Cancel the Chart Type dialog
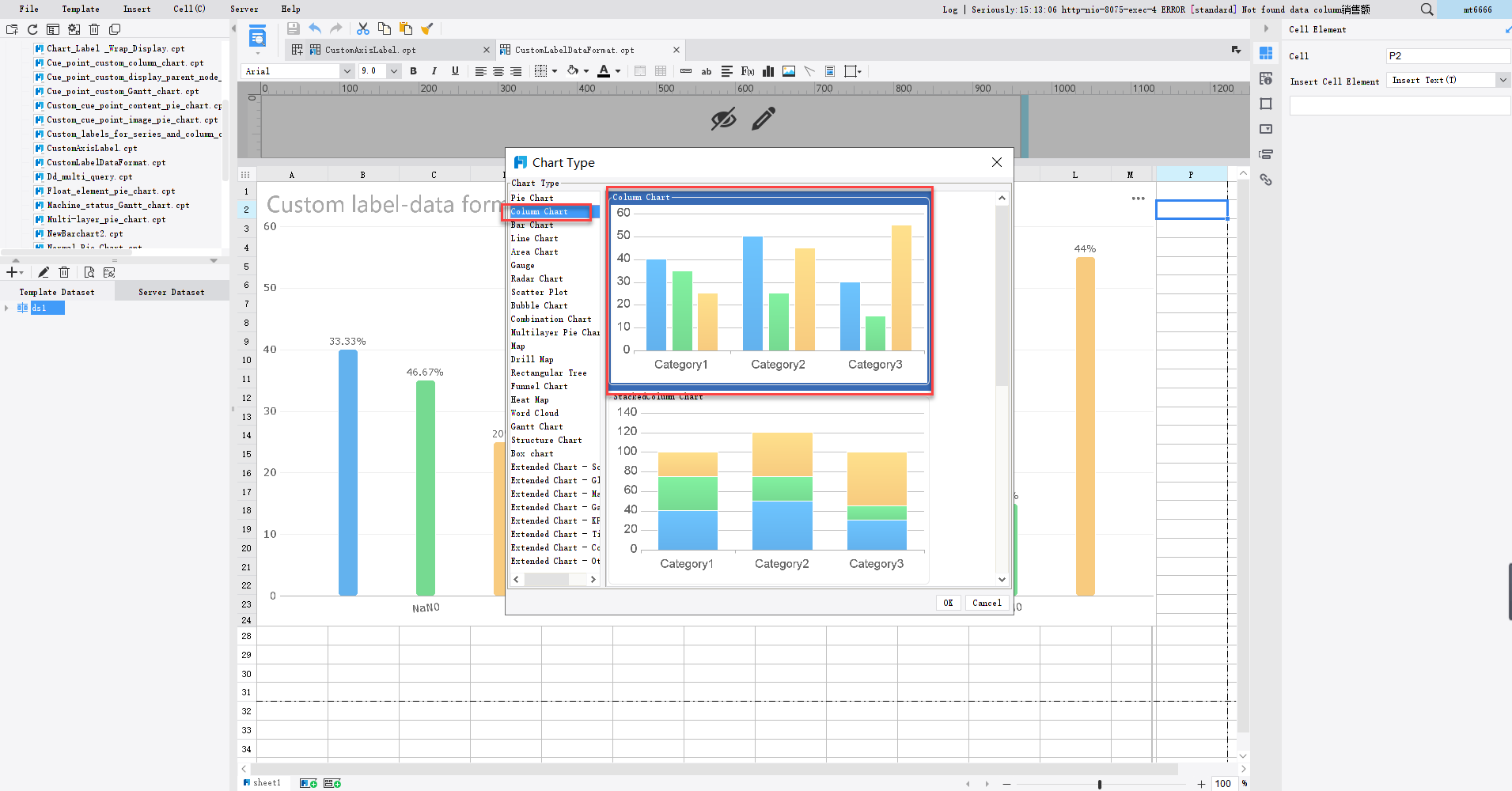Screen dimensions: 1512x791 [x=986, y=603]
